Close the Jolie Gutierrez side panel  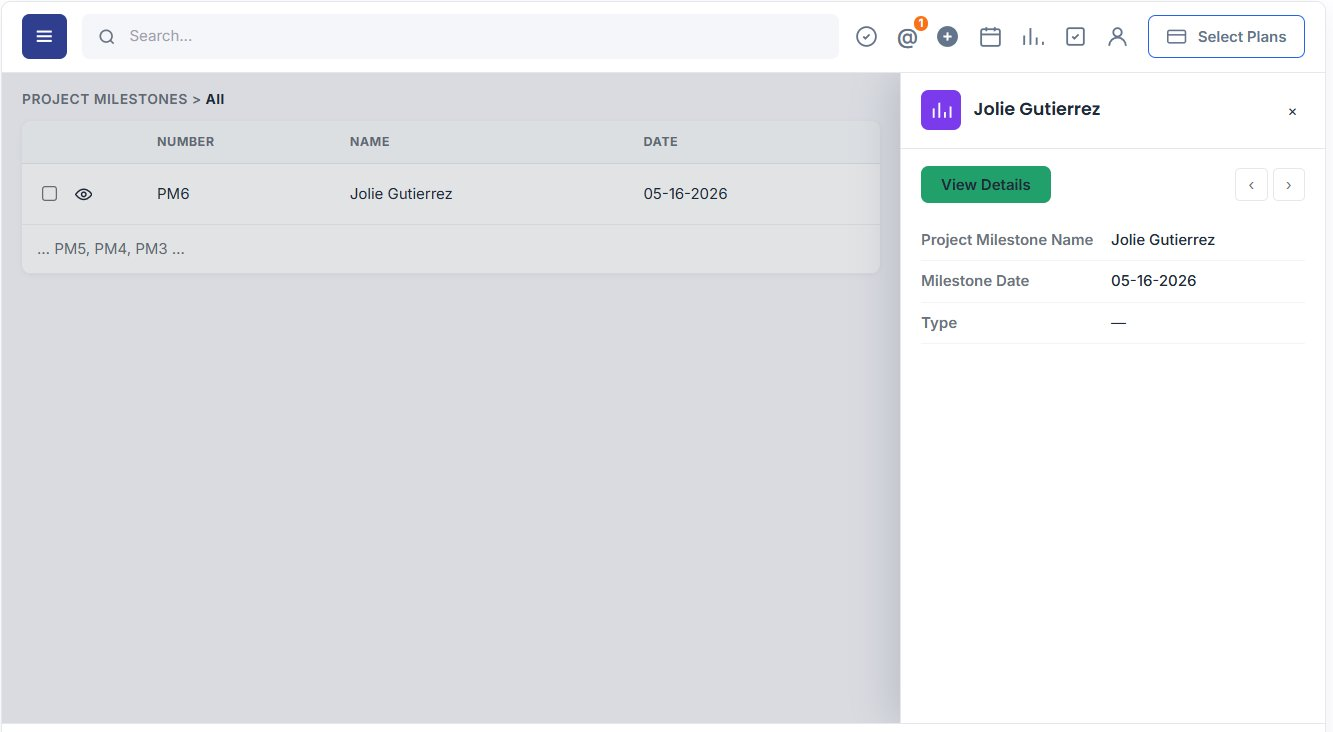click(x=1292, y=112)
